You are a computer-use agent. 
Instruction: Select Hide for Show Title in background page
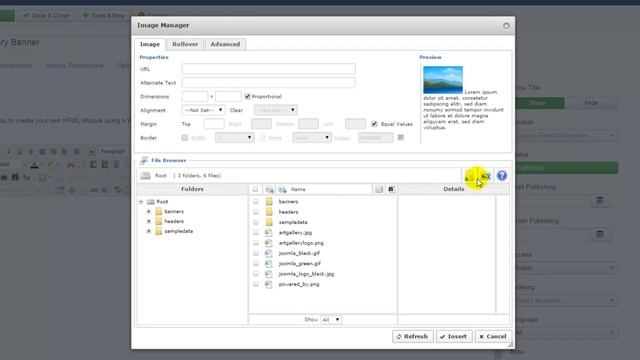pyautogui.click(x=591, y=103)
